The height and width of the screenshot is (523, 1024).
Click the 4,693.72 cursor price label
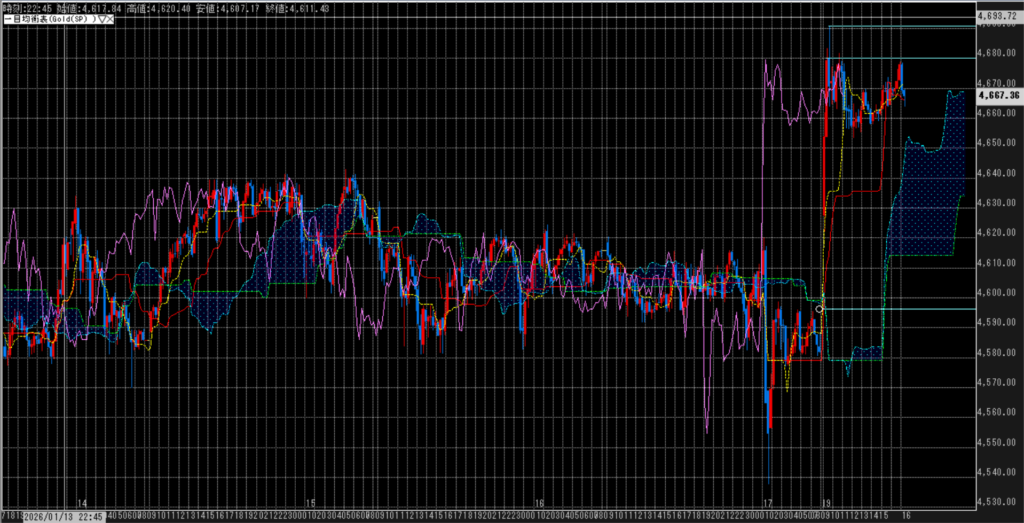[997, 18]
